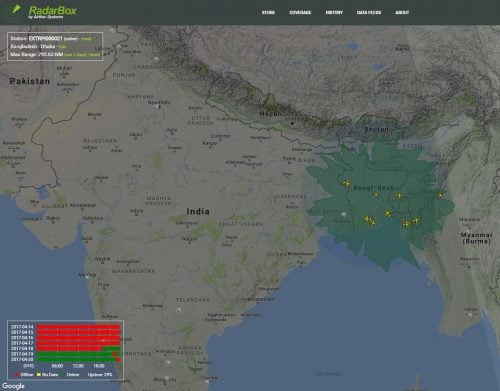Screen dimensions: 500x391
Task: Click the green links after Max Range value
Action: point(82,54)
